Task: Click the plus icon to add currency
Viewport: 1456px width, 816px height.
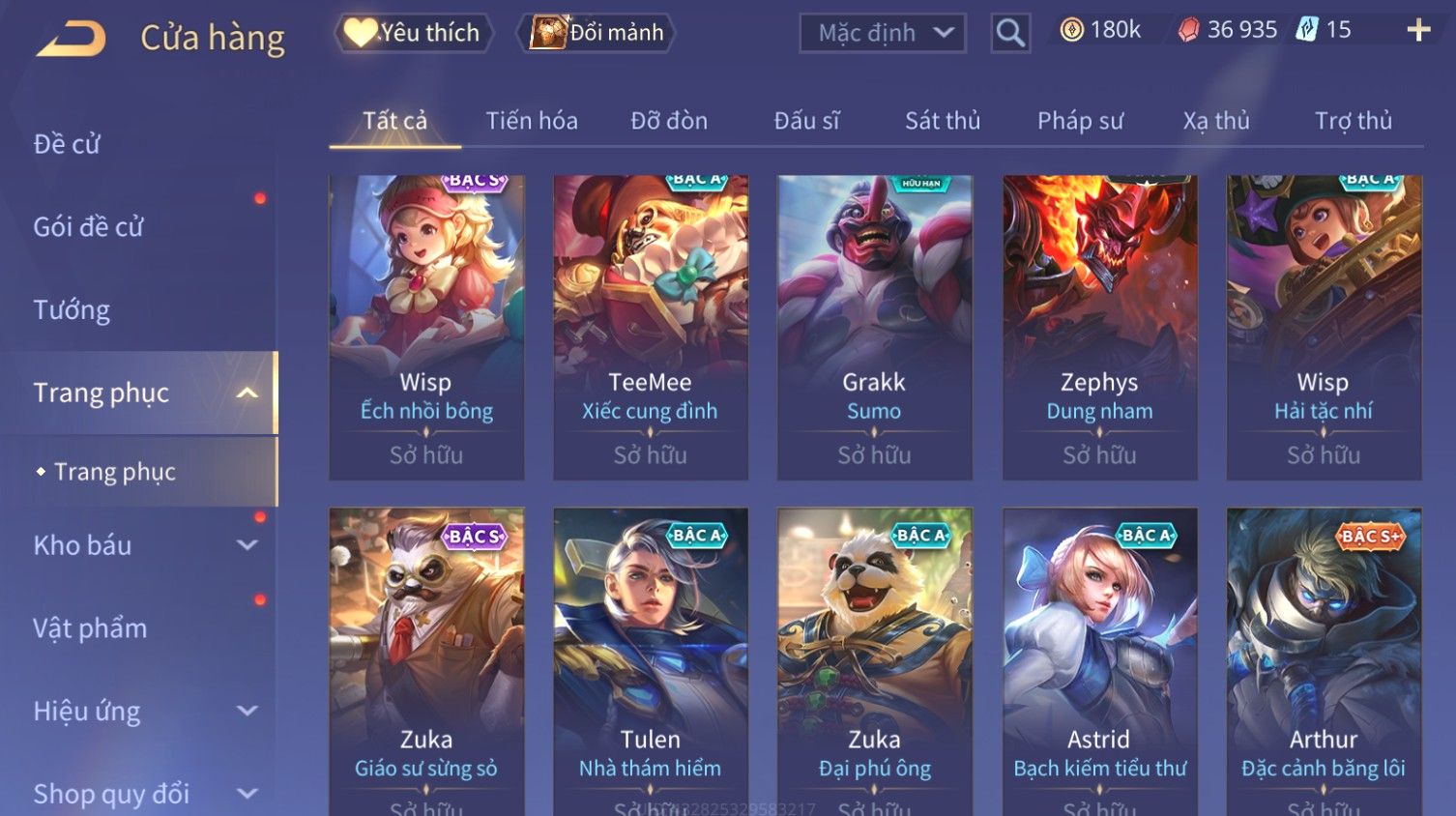Action: 1418,31
